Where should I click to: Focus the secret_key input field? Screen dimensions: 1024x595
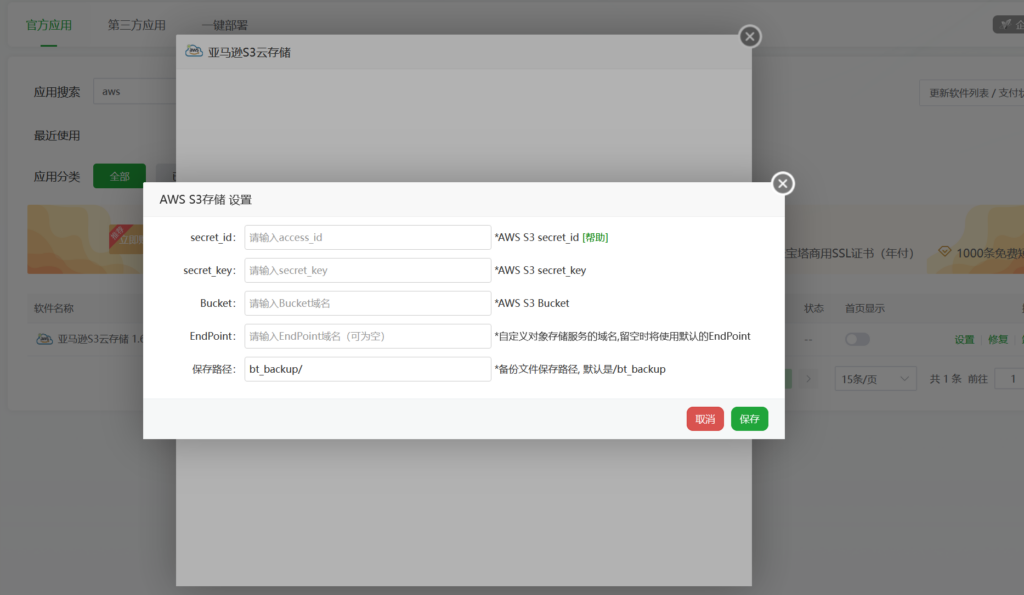pyautogui.click(x=367, y=270)
